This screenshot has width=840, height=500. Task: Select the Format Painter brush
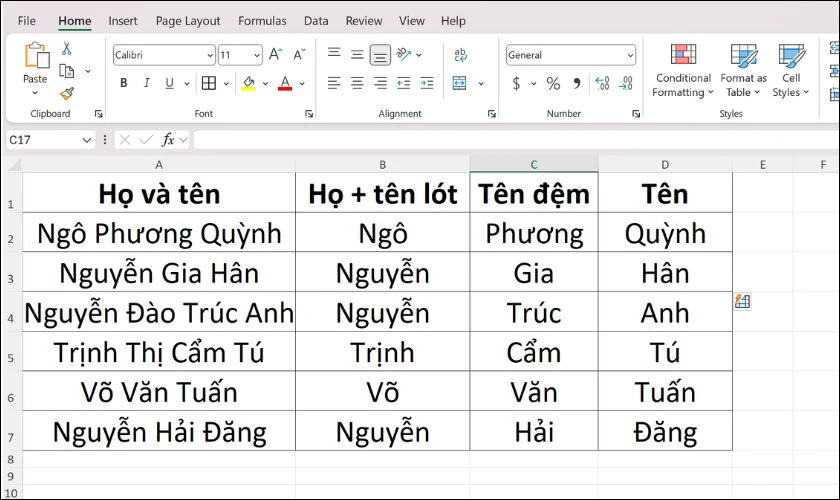pyautogui.click(x=66, y=93)
